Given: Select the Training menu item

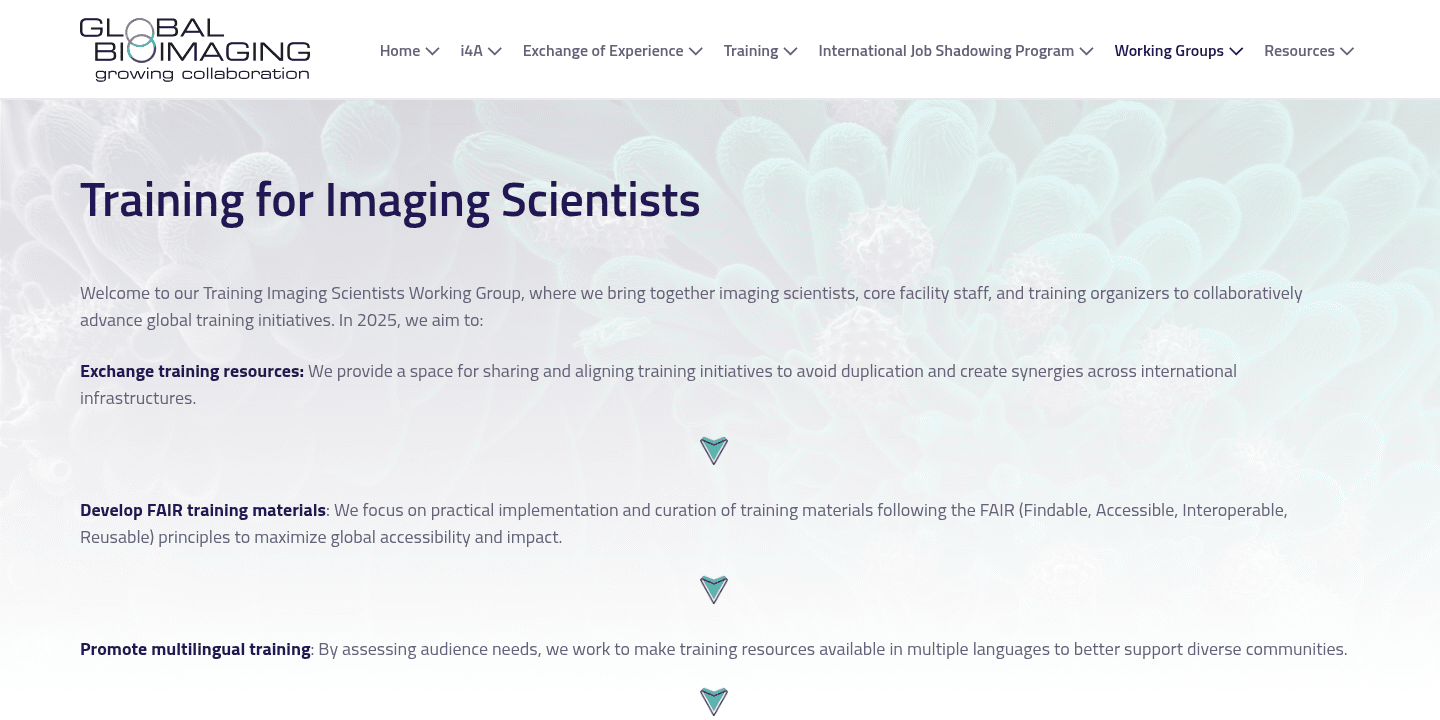Looking at the screenshot, I should tap(751, 50).
